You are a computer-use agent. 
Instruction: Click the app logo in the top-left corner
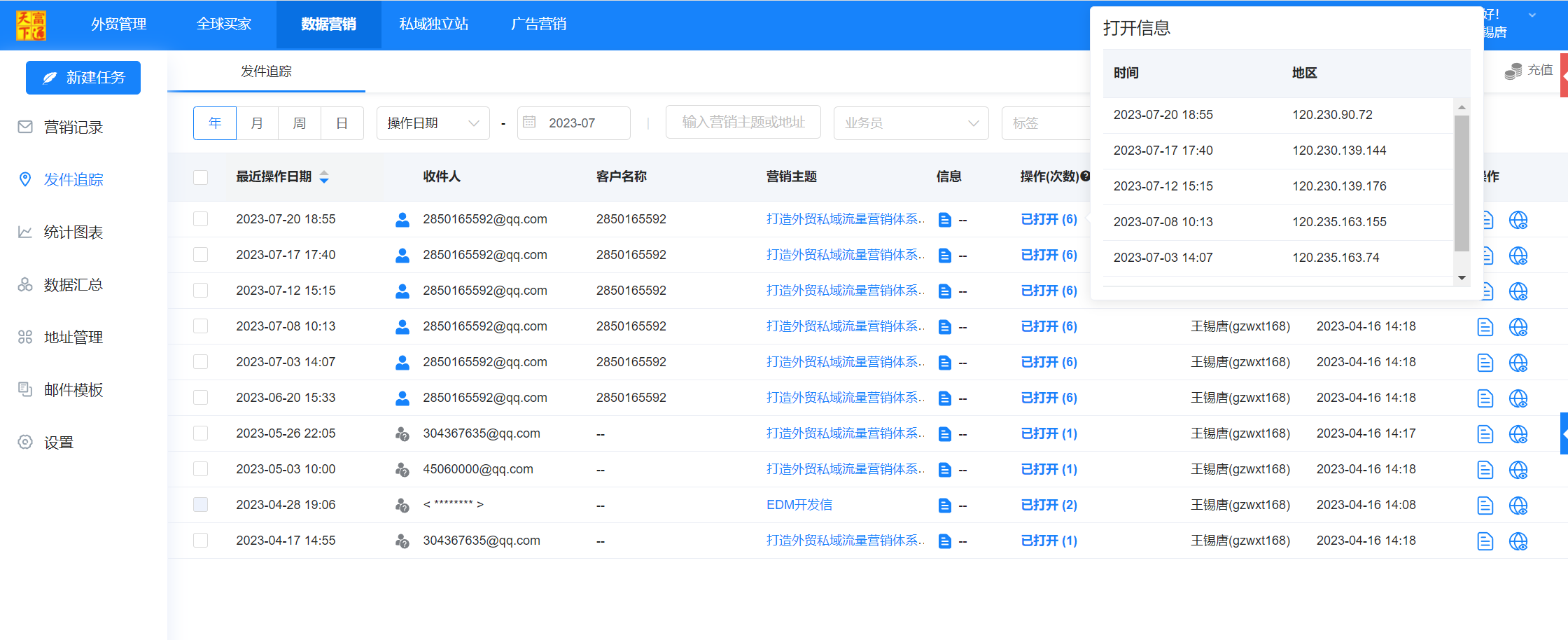pyautogui.click(x=31, y=25)
